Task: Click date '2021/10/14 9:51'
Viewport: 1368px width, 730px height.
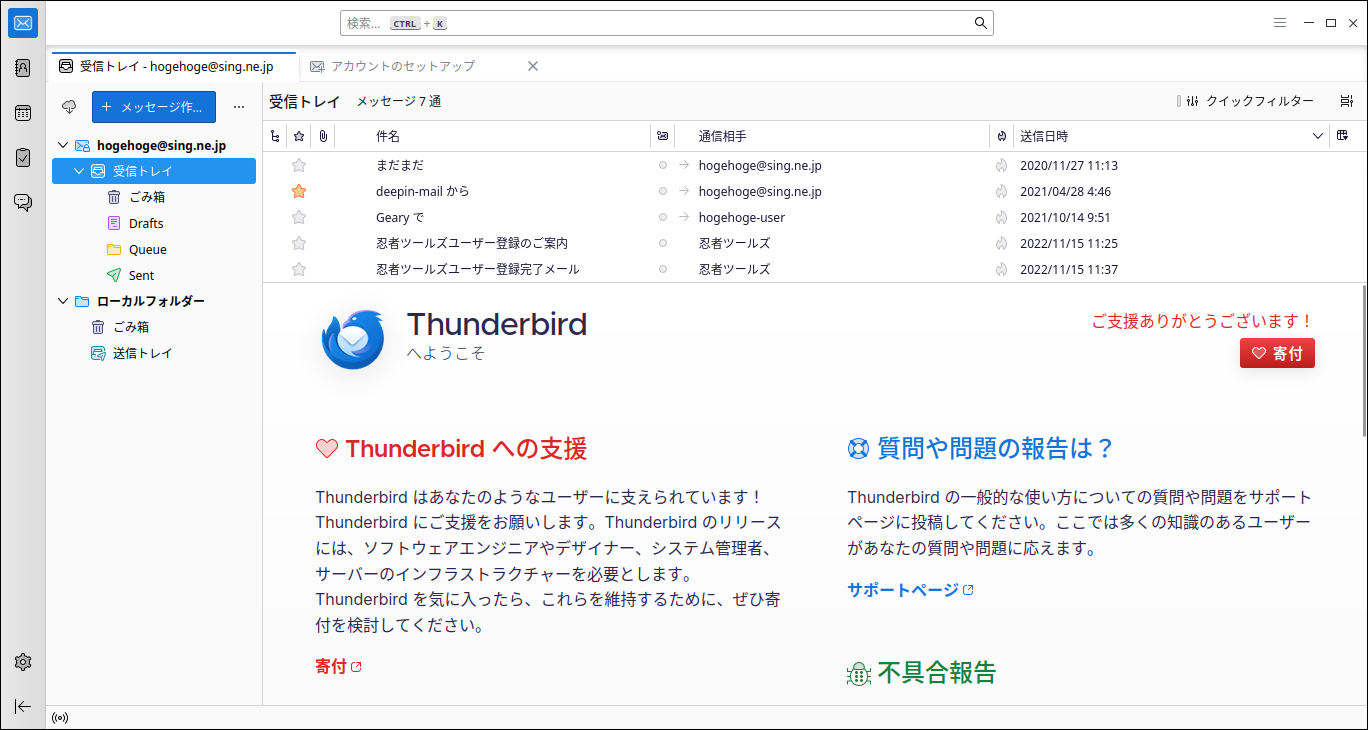Action: [1065, 217]
